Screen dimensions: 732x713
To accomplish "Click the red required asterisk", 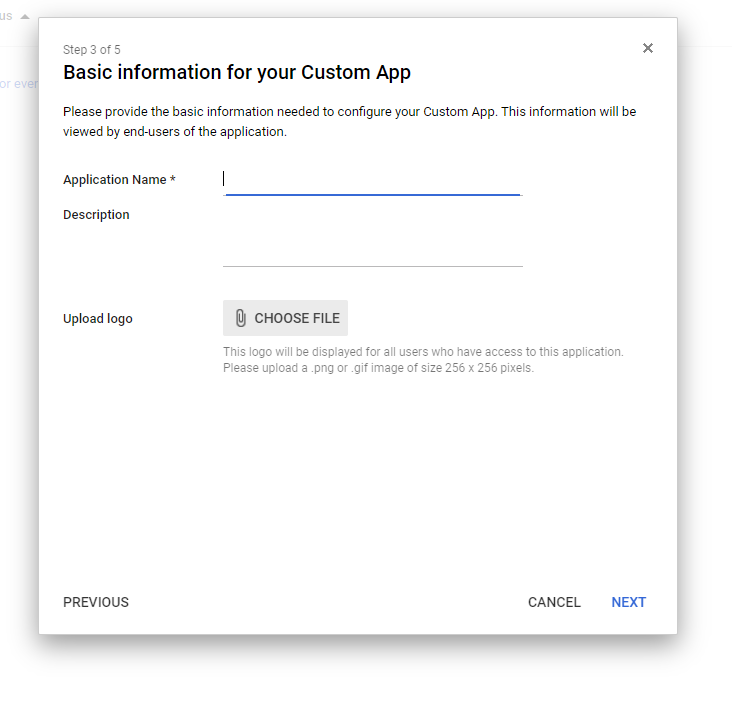I will [x=173, y=180].
